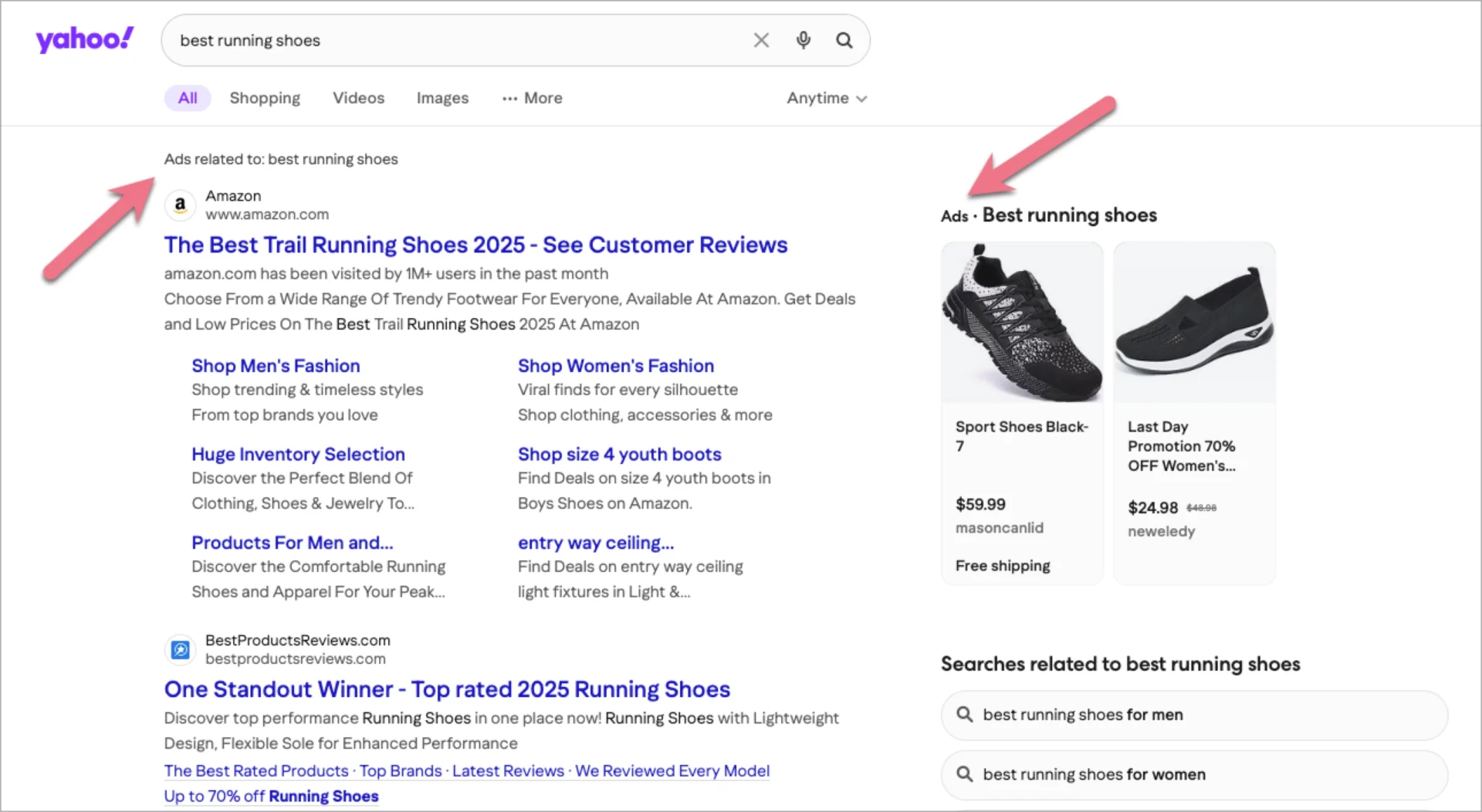1482x812 pixels.
Task: Click the 'Shop Women's Fashion' sitelink
Action: pos(615,365)
